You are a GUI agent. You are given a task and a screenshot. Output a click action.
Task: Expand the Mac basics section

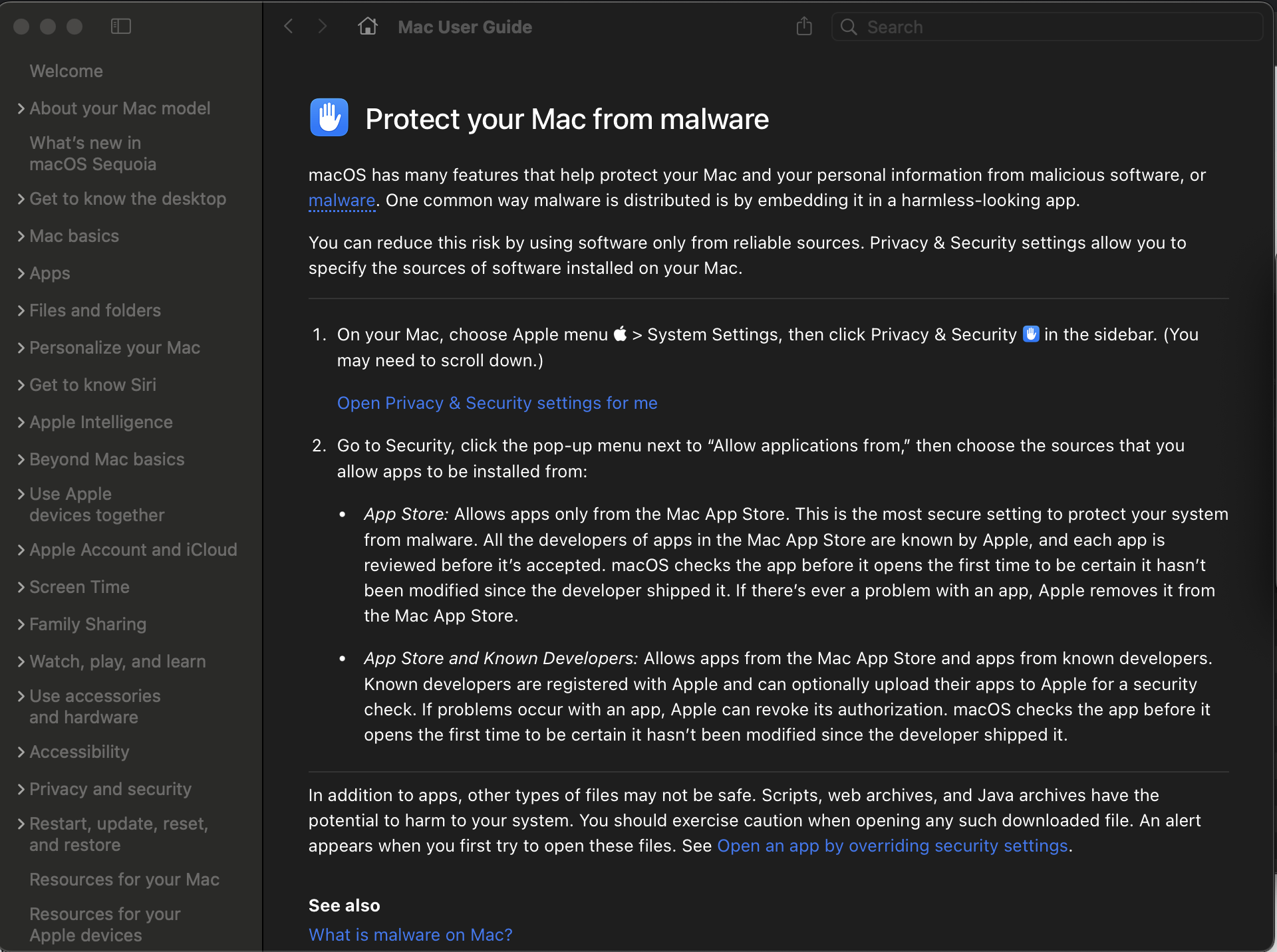point(21,236)
